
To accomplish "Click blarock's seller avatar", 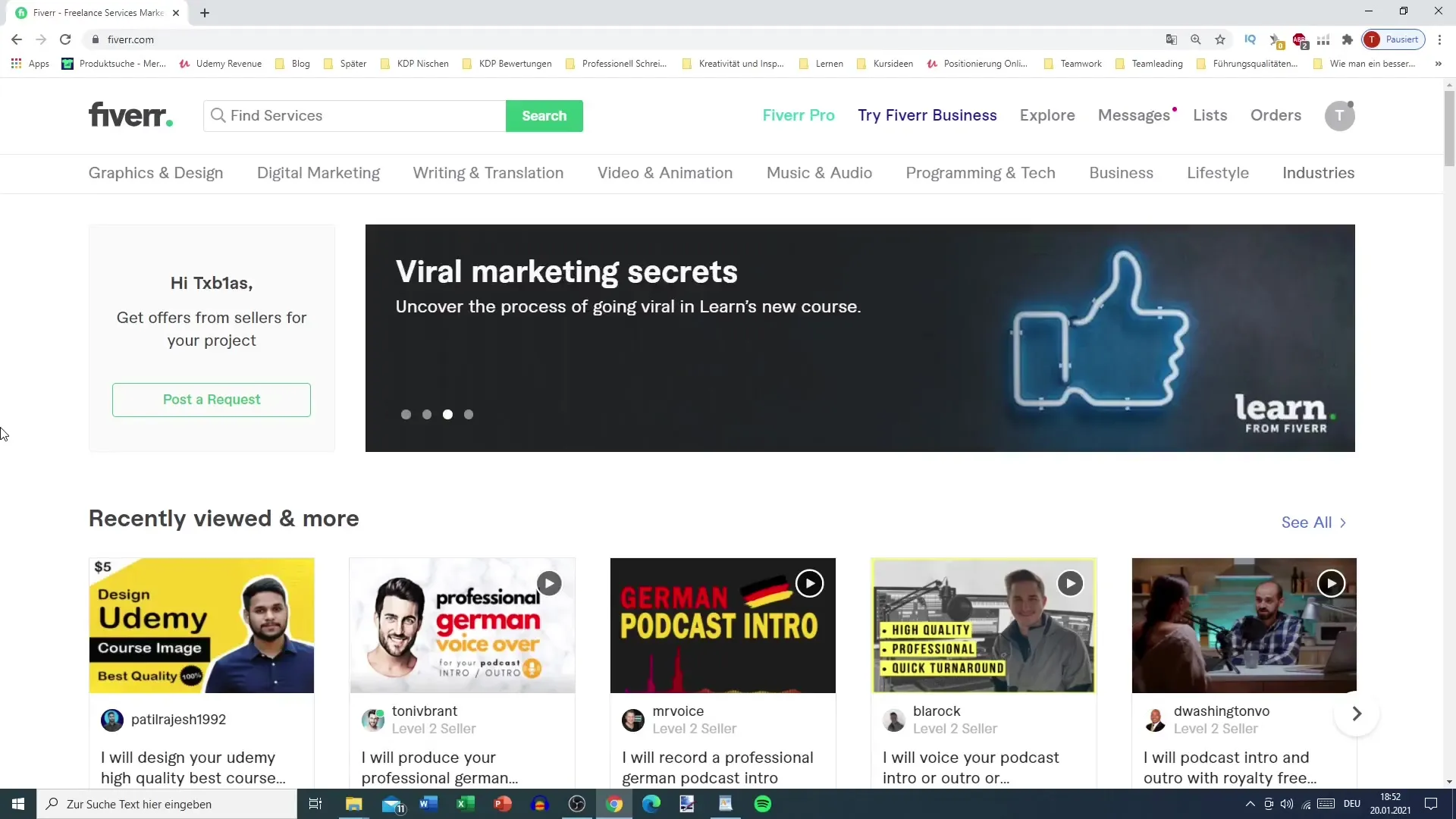I will [894, 720].
